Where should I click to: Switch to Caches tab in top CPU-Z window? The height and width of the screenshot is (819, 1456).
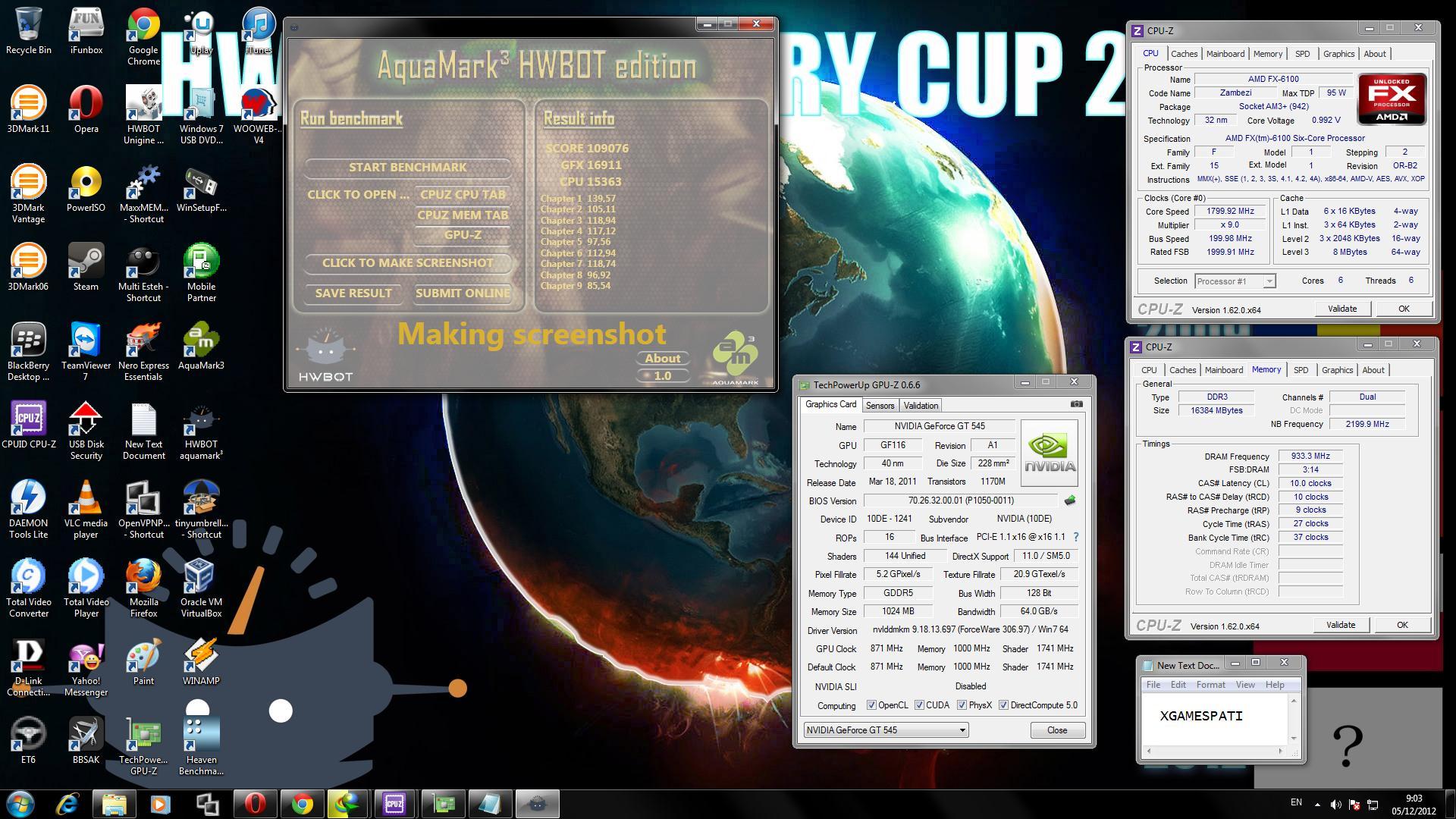[x=1184, y=54]
